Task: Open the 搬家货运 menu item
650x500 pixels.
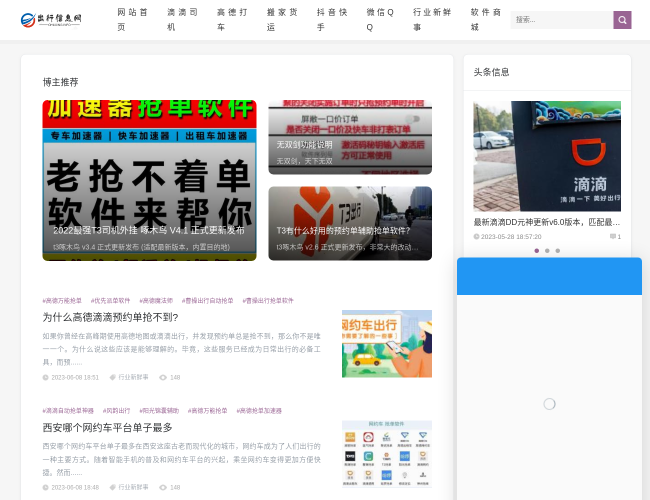Action: click(282, 19)
